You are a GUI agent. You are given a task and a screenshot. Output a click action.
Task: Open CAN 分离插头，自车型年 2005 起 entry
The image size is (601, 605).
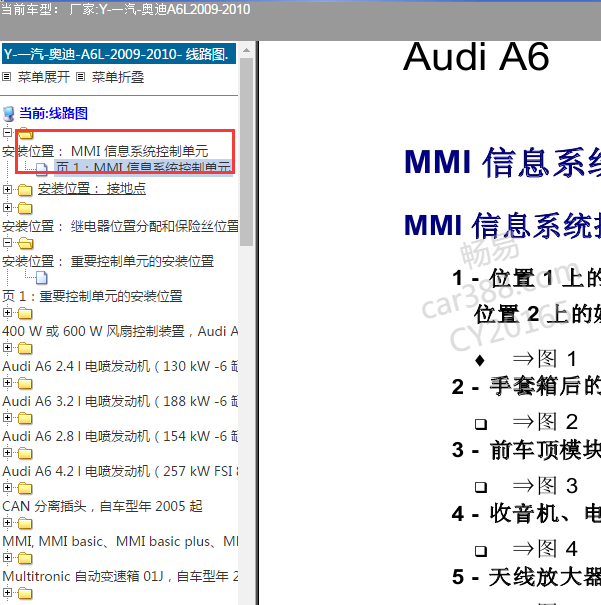[102, 506]
